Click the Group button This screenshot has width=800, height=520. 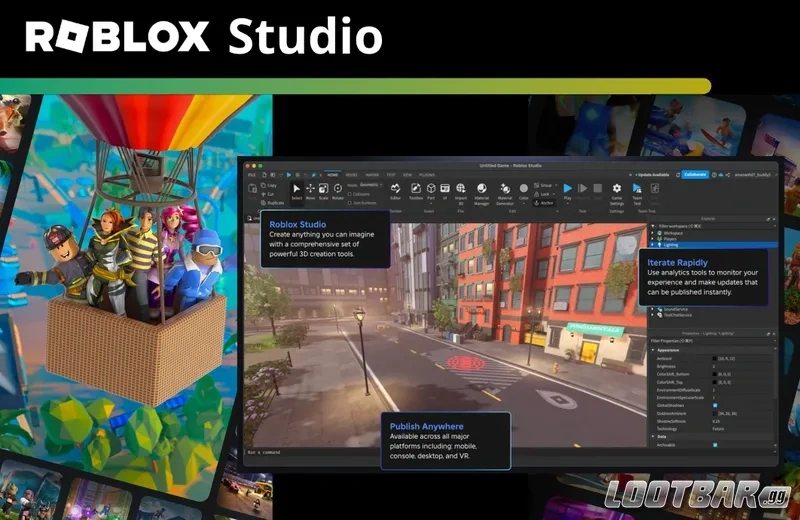[542, 185]
